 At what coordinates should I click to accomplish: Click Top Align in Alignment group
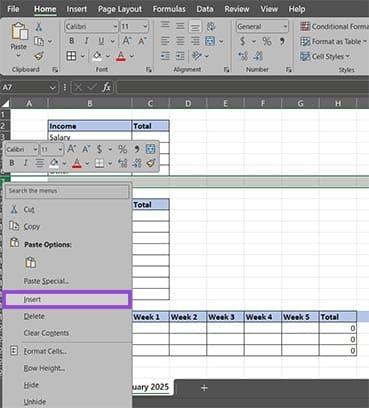tap(165, 26)
